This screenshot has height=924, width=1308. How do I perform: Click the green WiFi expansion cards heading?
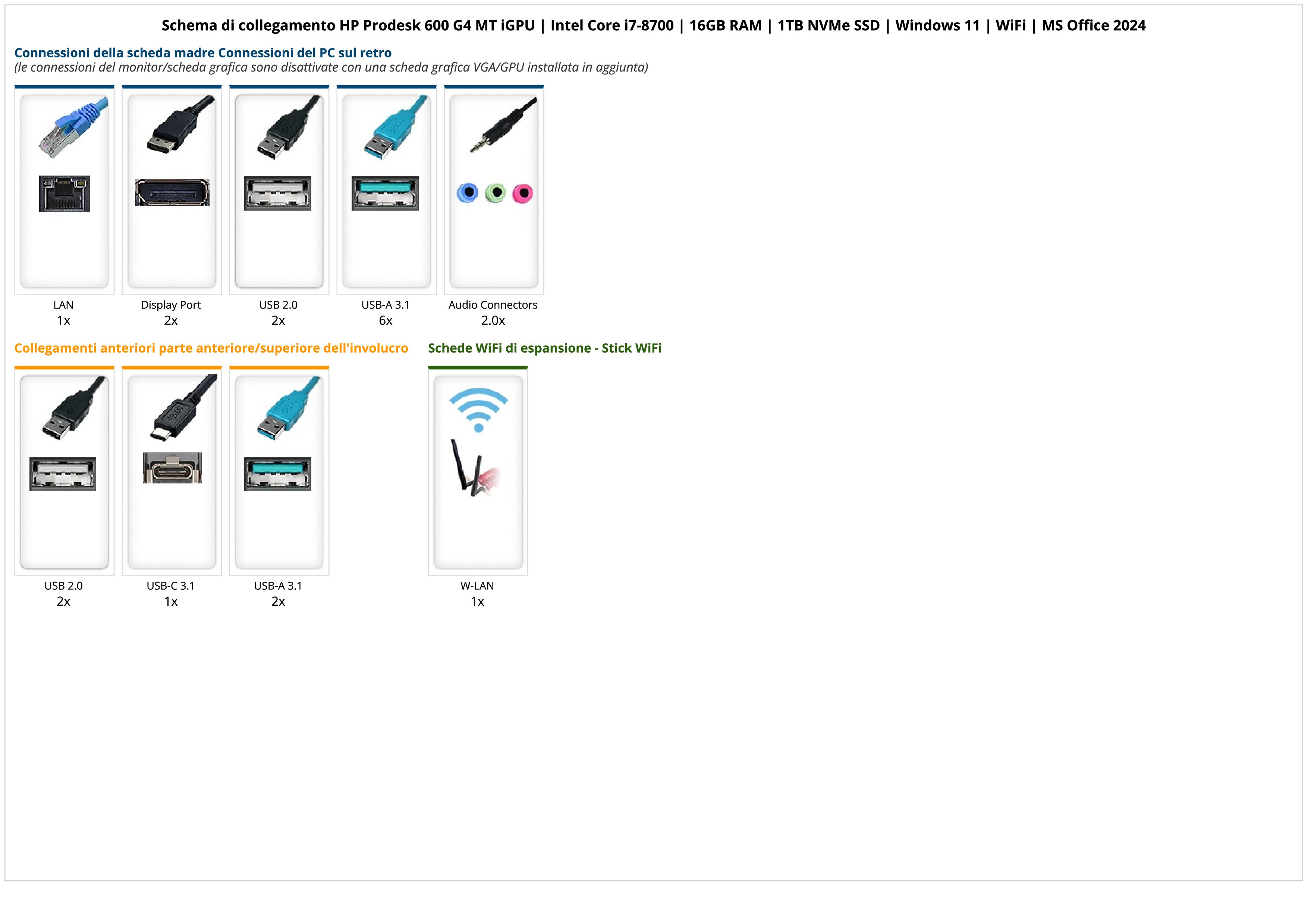[545, 348]
